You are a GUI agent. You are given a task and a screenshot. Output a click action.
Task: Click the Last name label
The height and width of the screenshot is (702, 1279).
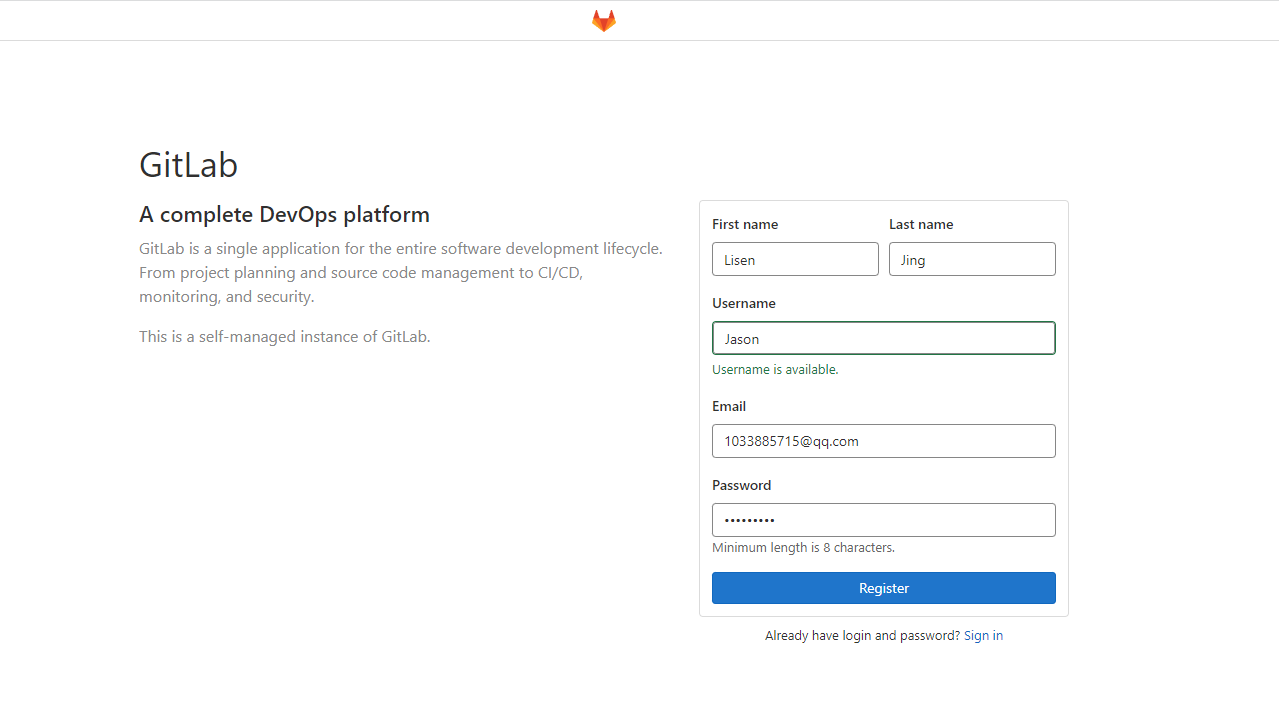pos(921,224)
